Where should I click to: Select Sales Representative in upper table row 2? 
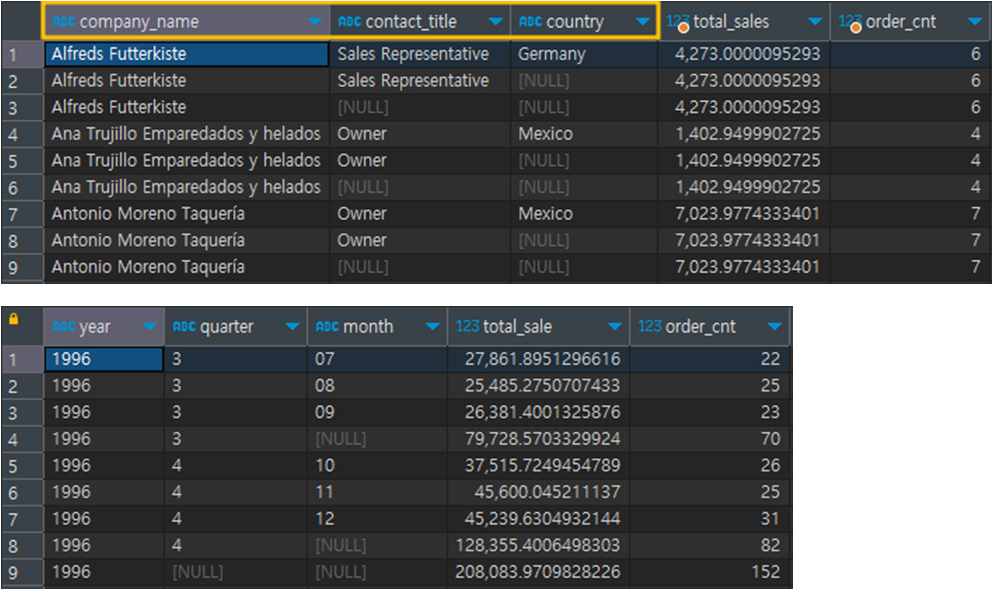pyautogui.click(x=420, y=81)
